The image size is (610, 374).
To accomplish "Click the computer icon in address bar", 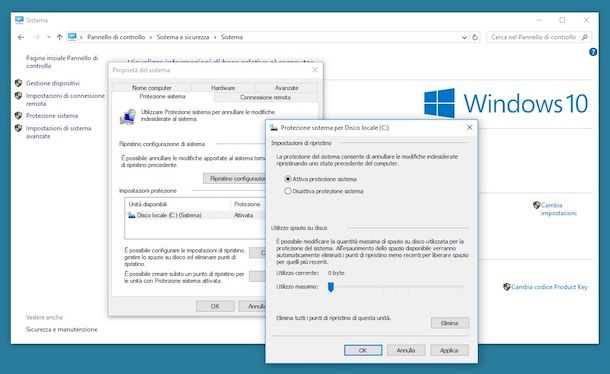I will pos(72,37).
